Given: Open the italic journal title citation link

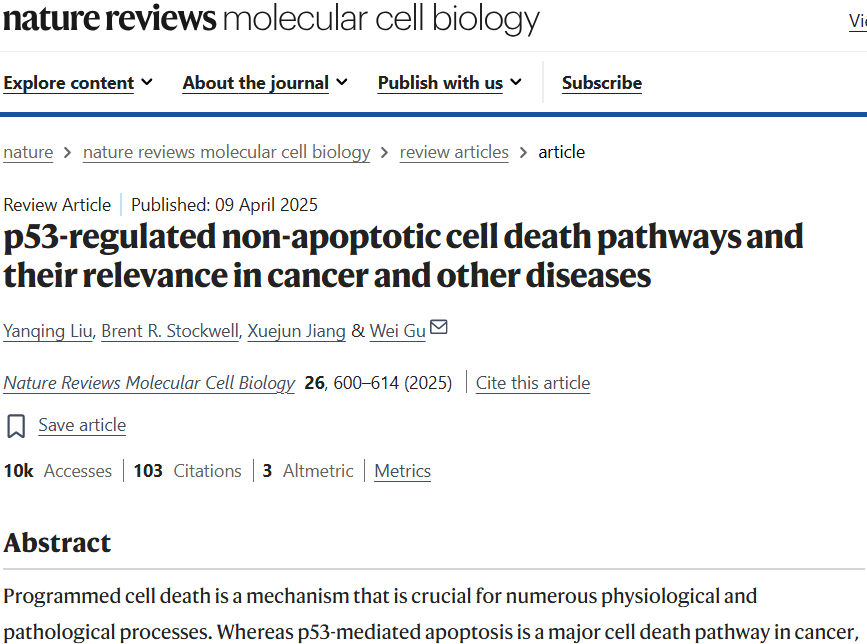Looking at the screenshot, I should tap(149, 383).
